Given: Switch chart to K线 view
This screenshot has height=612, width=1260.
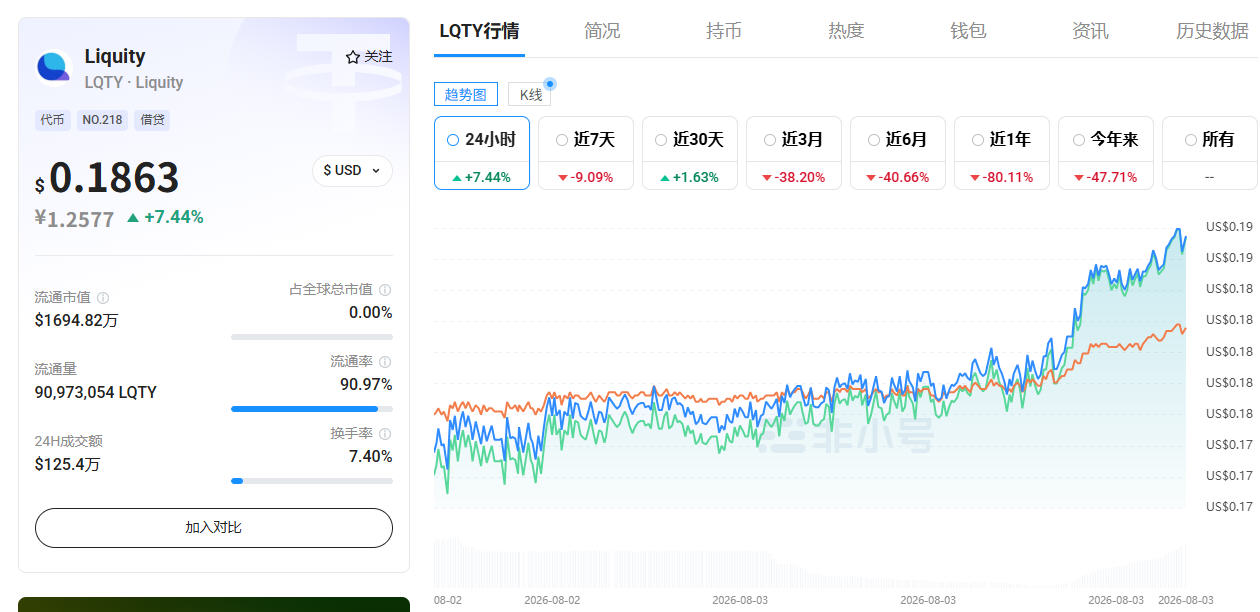Looking at the screenshot, I should 529,94.
